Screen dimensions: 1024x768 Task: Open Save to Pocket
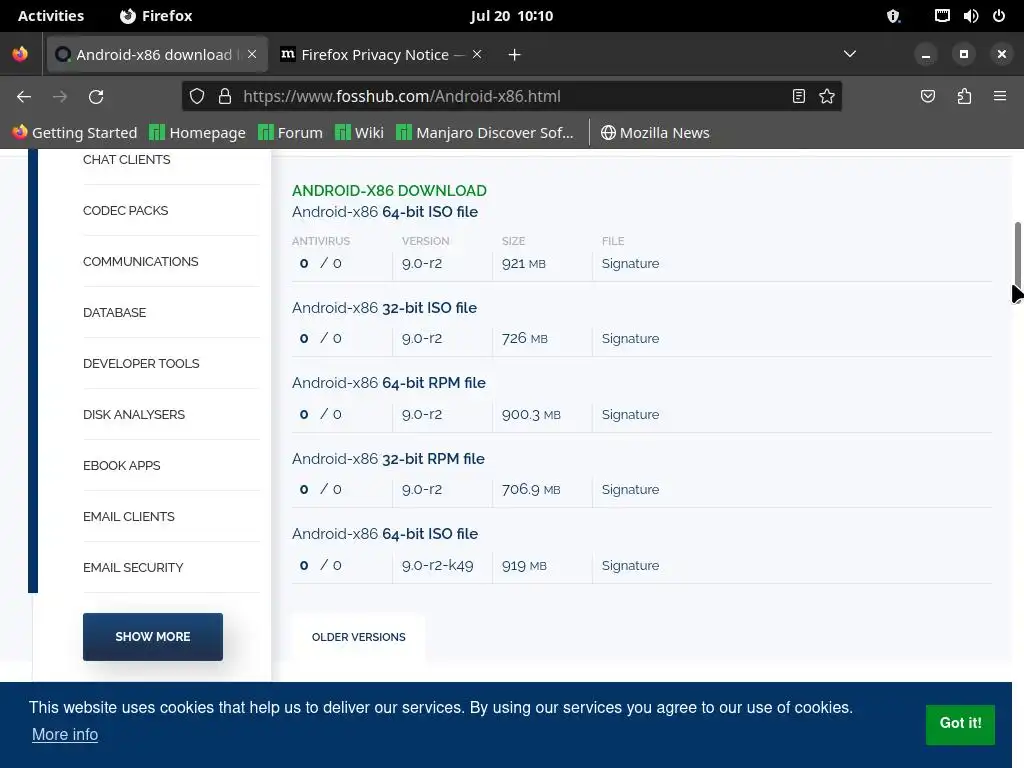[x=928, y=97]
